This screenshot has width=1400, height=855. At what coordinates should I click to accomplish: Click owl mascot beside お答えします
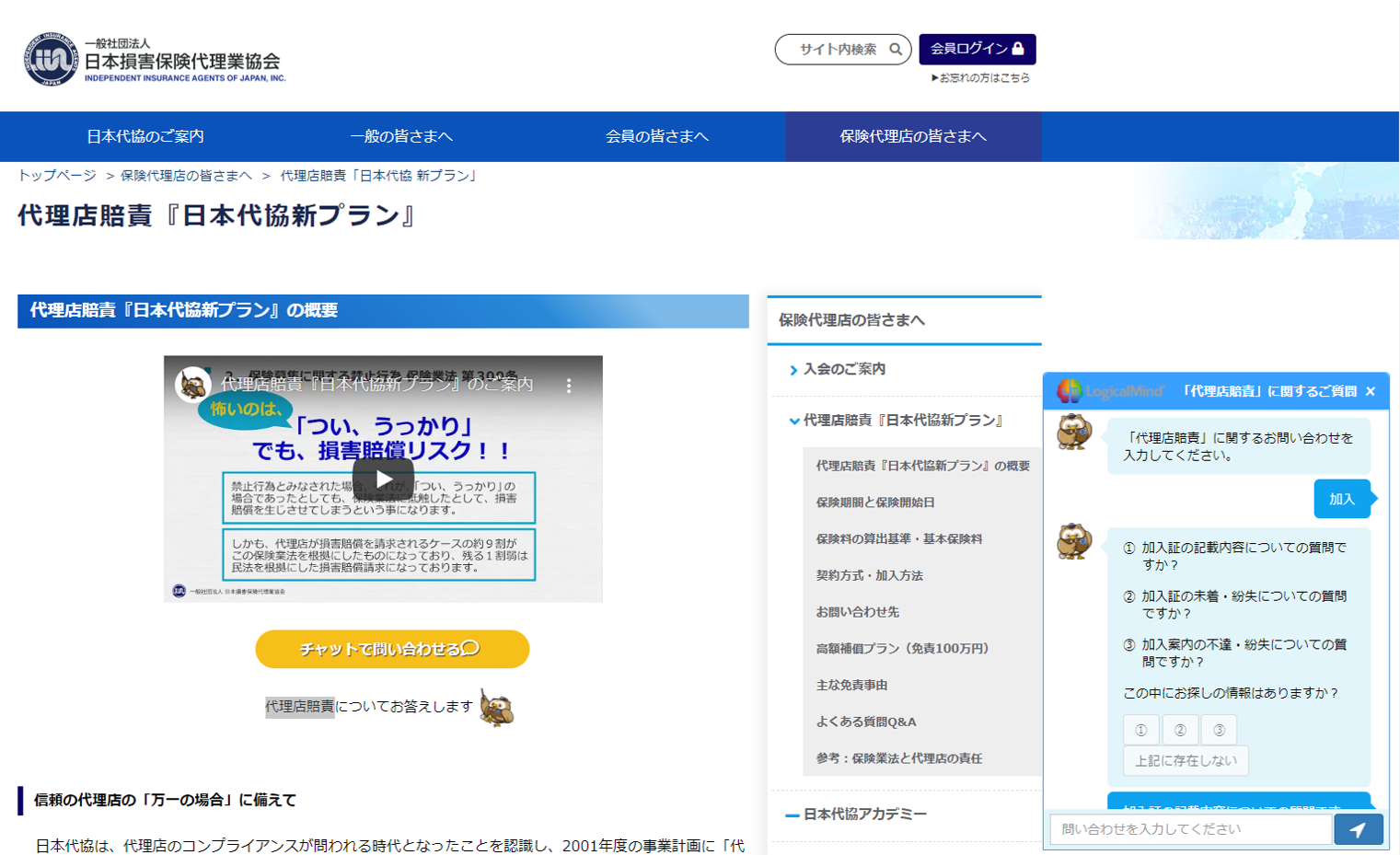coord(497,708)
